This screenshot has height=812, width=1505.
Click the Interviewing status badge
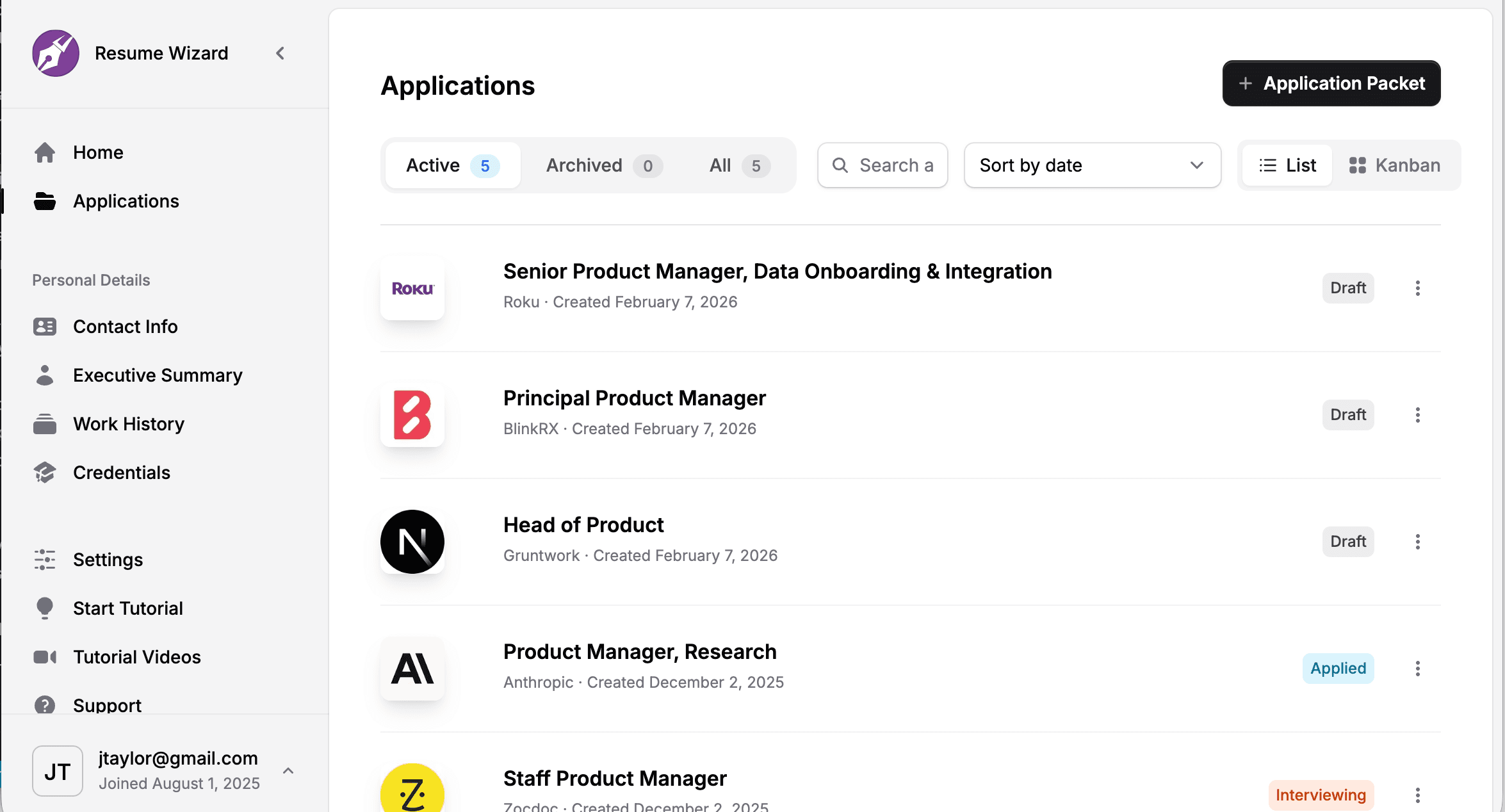pyautogui.click(x=1321, y=795)
